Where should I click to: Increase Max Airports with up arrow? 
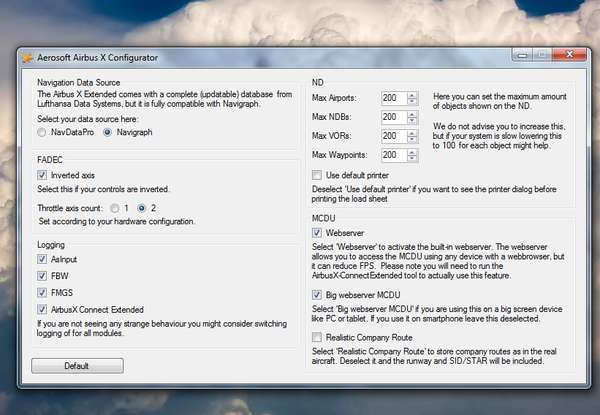413,94
